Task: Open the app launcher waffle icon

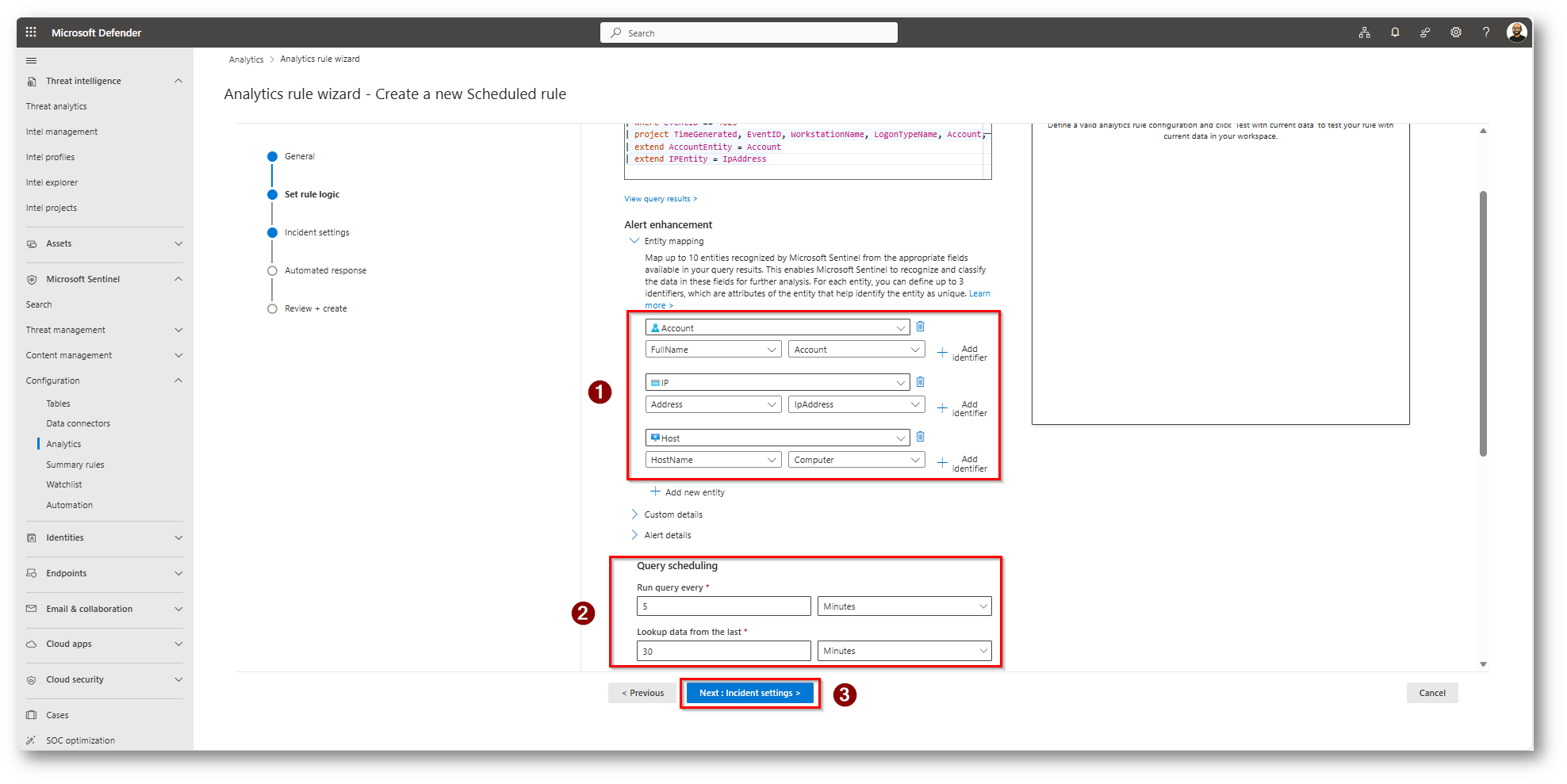Action: point(31,33)
